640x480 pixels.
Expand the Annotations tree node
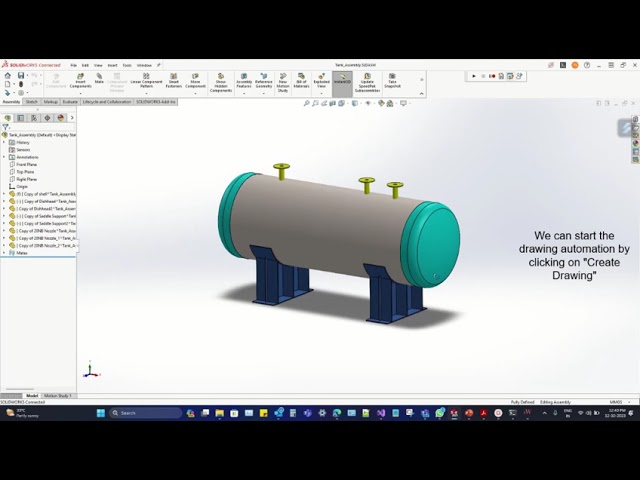[x=4, y=157]
